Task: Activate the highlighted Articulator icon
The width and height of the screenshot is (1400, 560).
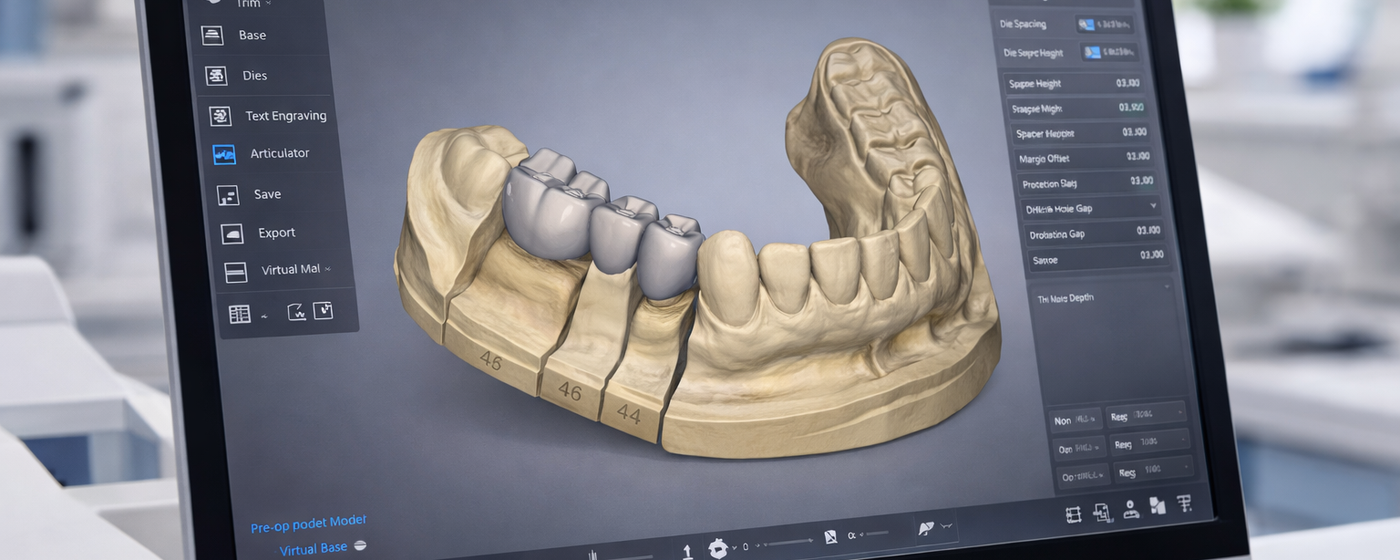Action: click(224, 154)
